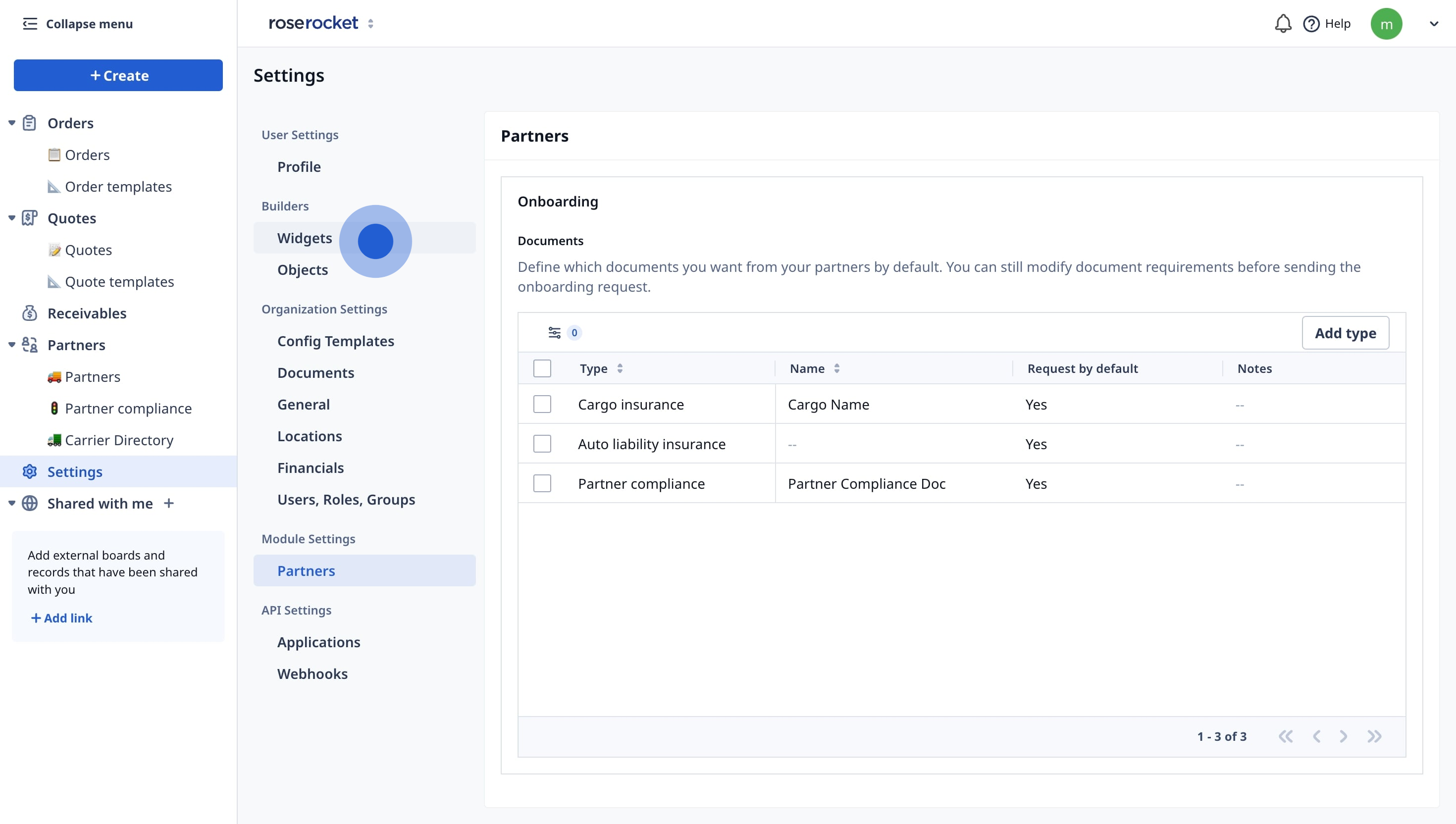Click the green user avatar
Screen dimensions: 1456x824
pyautogui.click(x=1386, y=24)
